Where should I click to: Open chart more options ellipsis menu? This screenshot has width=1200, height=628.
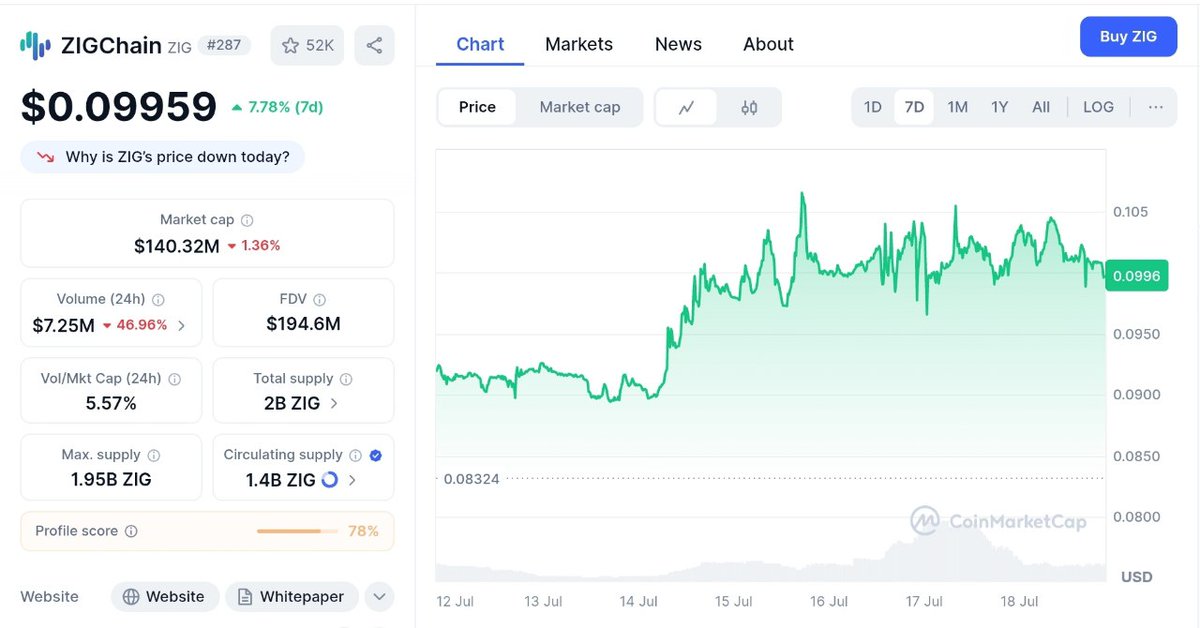pos(1156,107)
